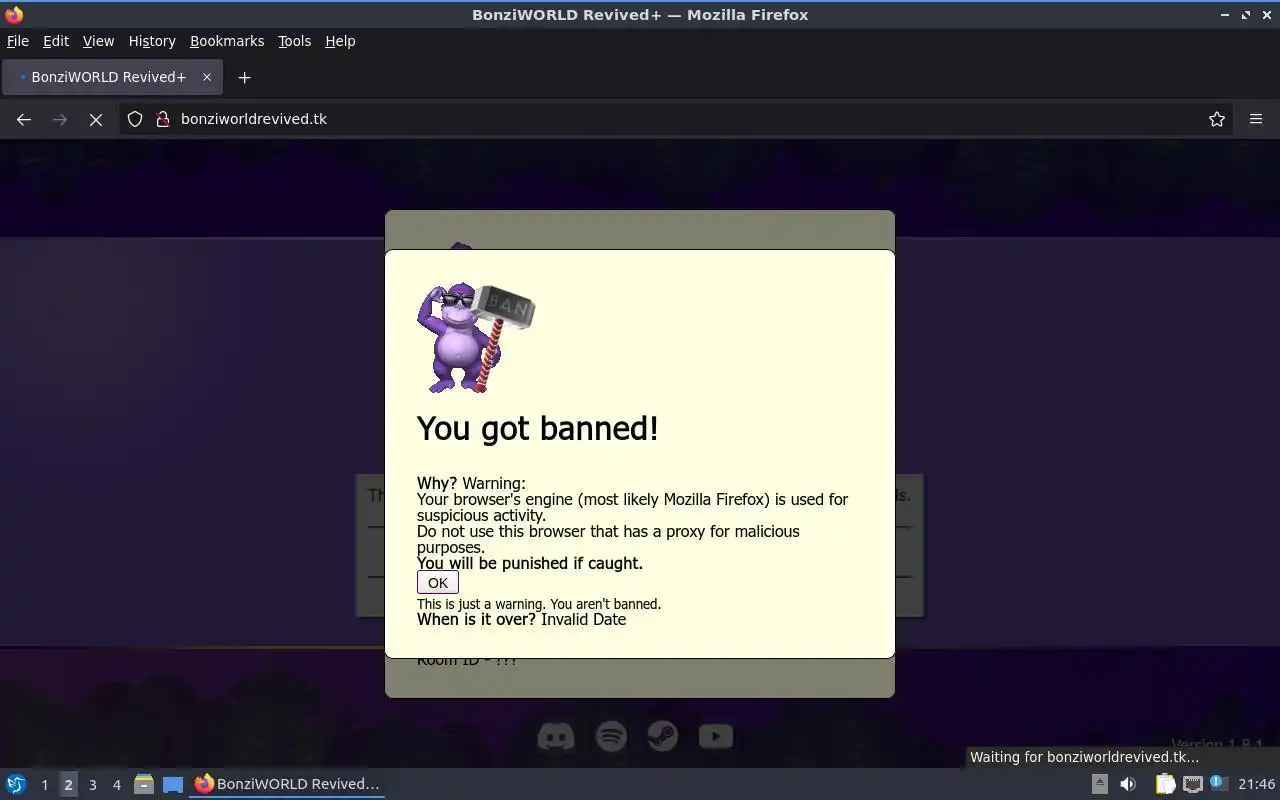The height and width of the screenshot is (800, 1280).
Task: Open the file manager drawer icon in taskbar
Action: point(144,784)
